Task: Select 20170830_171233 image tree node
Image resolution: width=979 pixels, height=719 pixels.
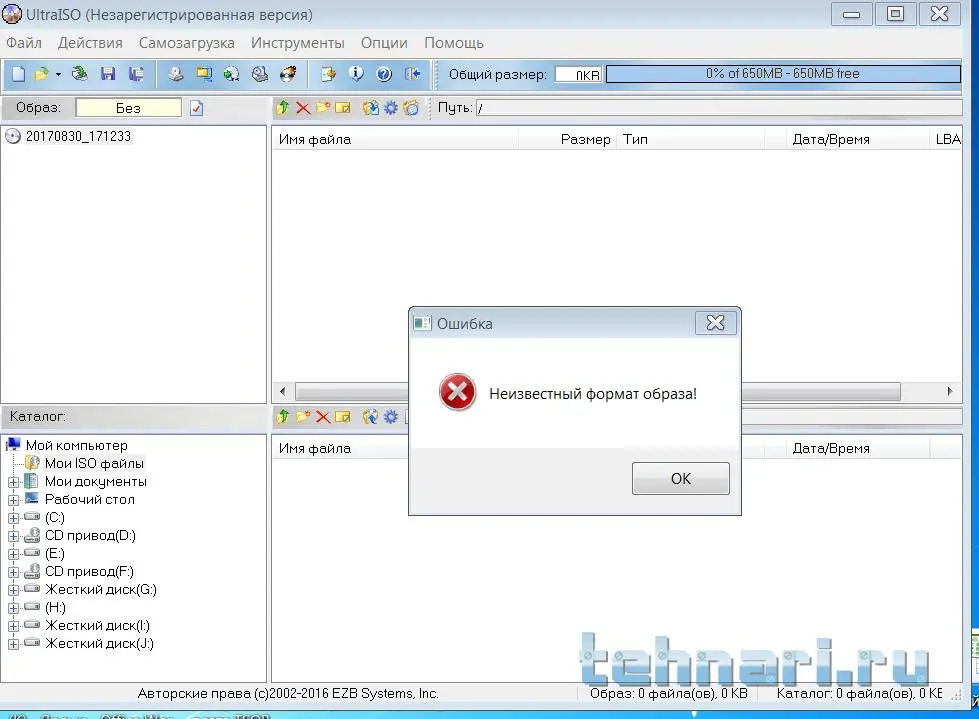Action: 78,136
